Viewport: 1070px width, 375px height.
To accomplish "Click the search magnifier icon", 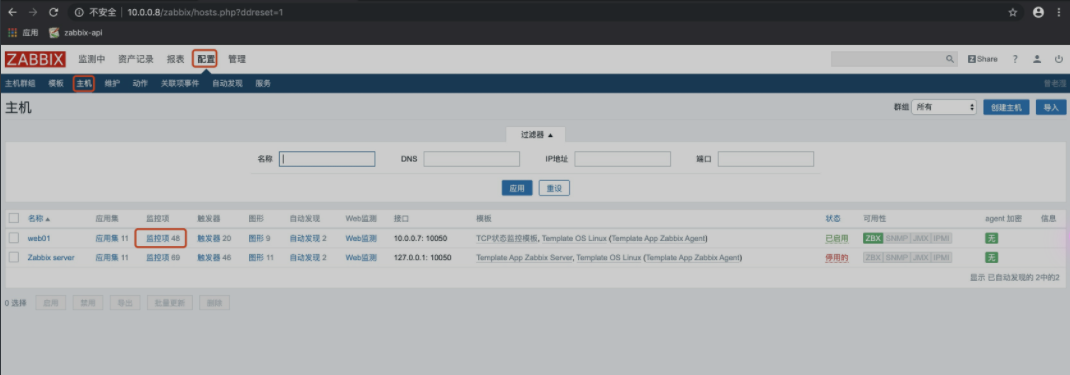I will pyautogui.click(x=950, y=59).
